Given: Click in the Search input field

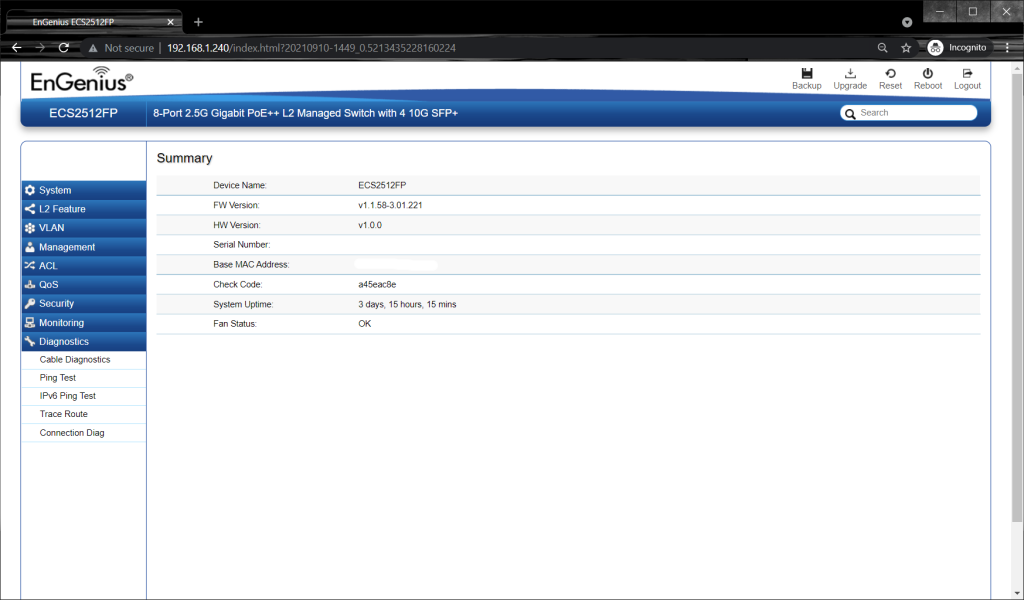Looking at the screenshot, I should coord(908,113).
